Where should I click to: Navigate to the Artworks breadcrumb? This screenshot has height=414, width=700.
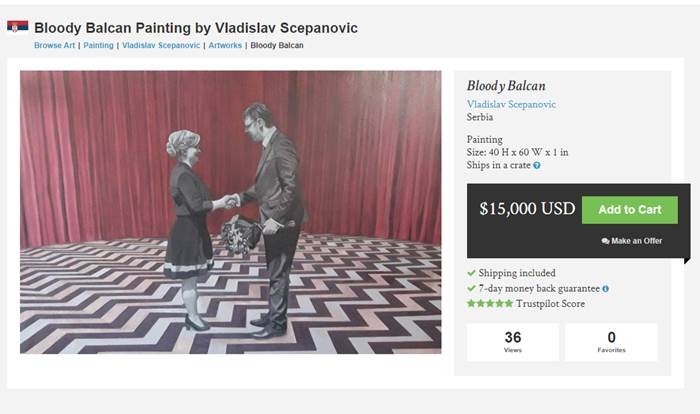point(225,45)
